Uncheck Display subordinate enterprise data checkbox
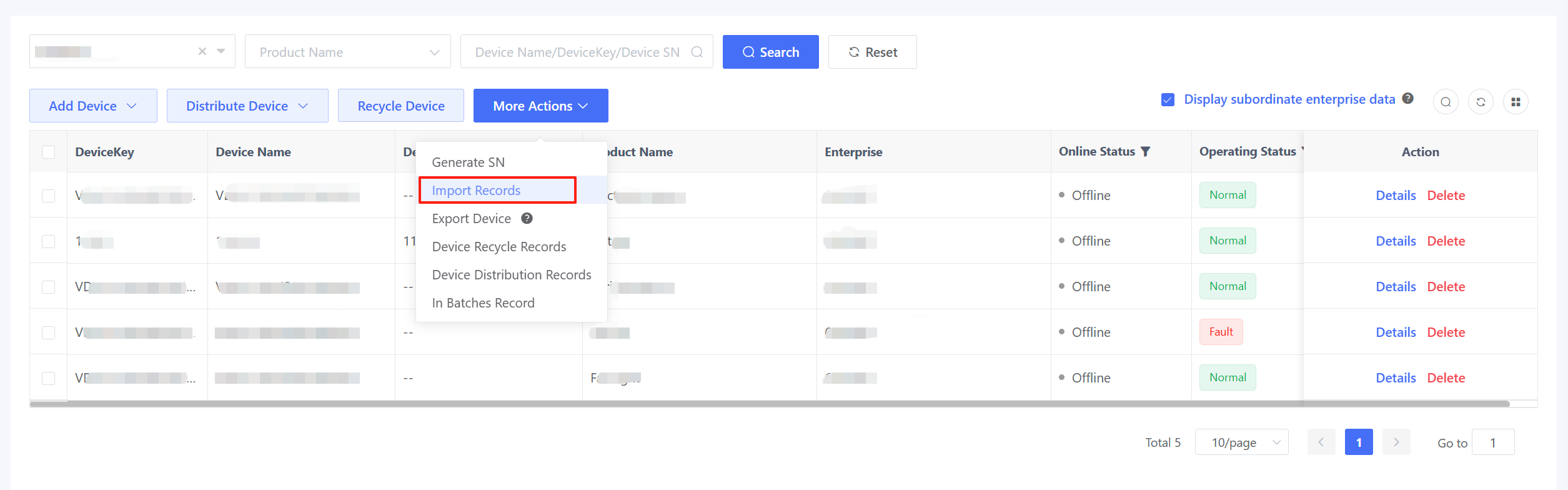Image resolution: width=1568 pixels, height=490 pixels. coord(1168,100)
